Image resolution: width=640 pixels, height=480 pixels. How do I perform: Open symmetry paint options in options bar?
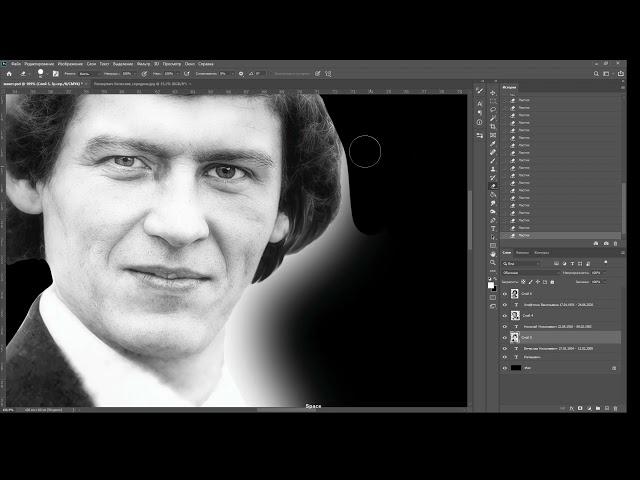click(x=329, y=74)
